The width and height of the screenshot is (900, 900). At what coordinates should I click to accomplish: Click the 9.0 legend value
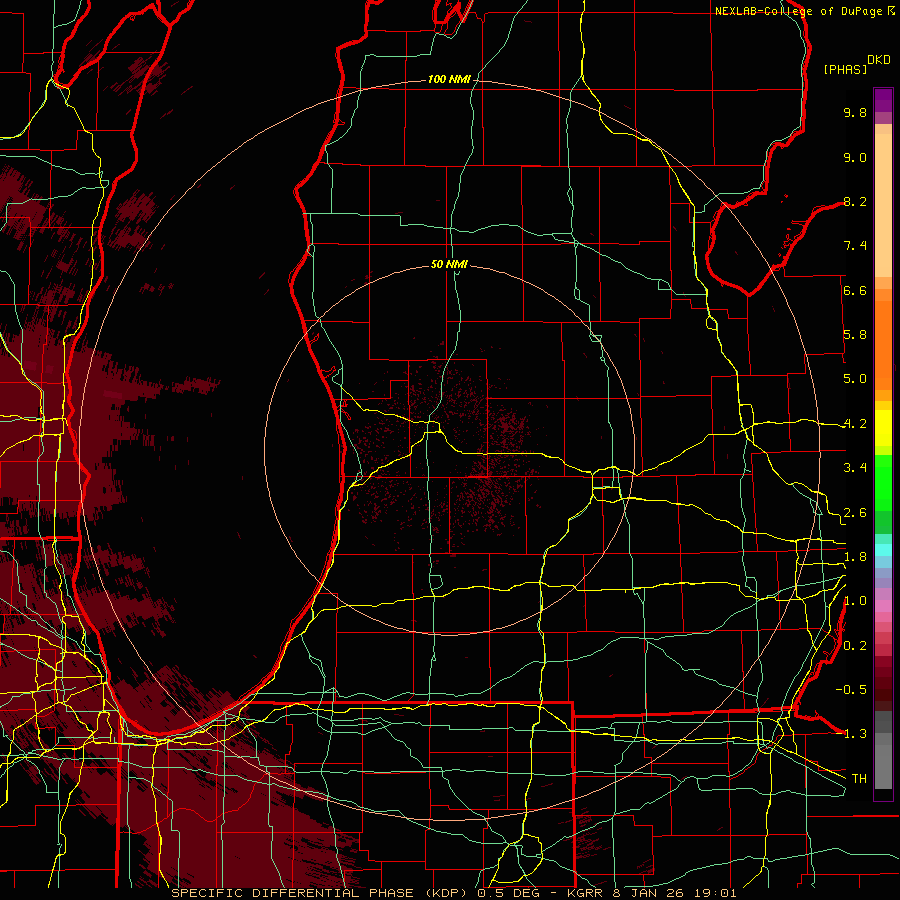tap(855, 157)
